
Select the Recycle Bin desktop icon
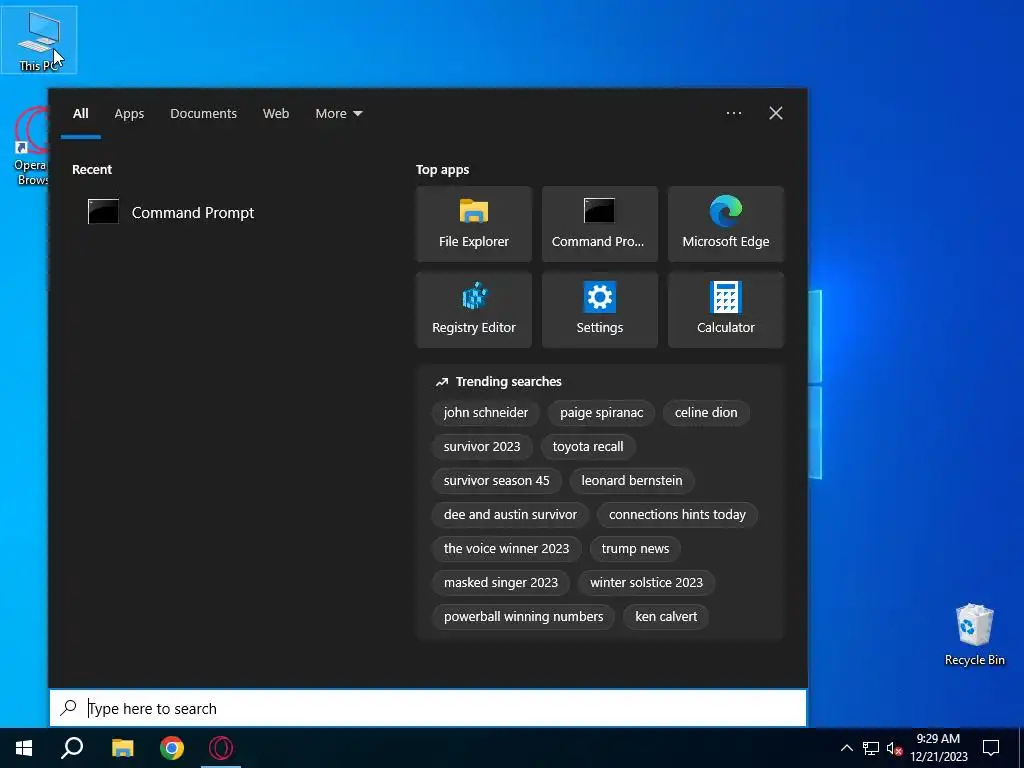click(x=974, y=635)
